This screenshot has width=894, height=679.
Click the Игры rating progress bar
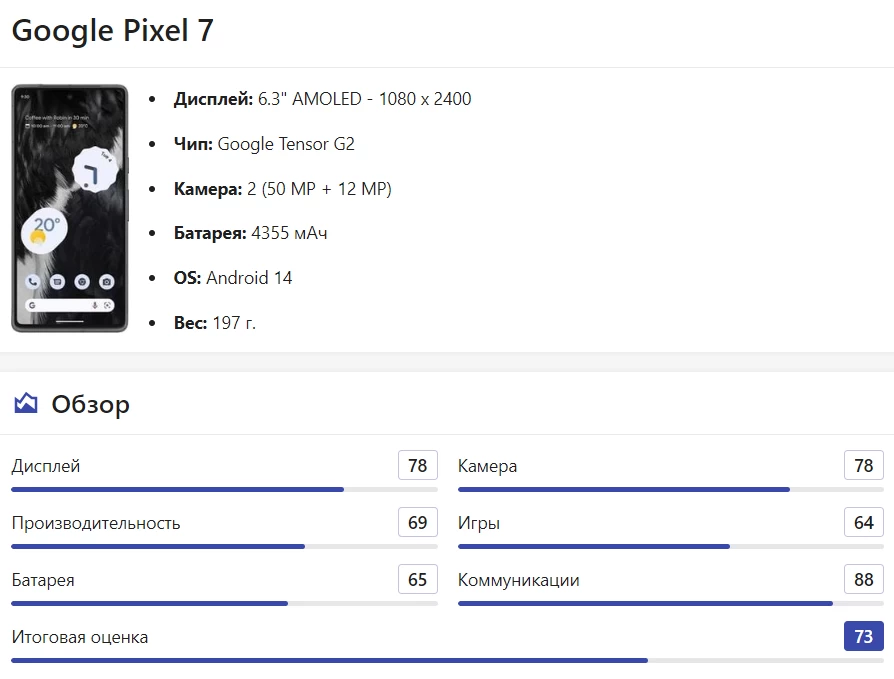[670, 547]
